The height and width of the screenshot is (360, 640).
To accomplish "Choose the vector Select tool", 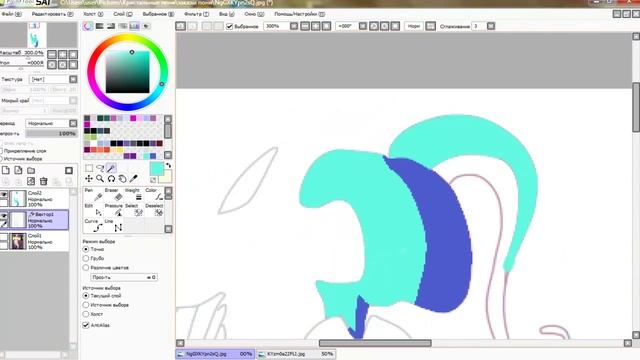I will pyautogui.click(x=134, y=210).
